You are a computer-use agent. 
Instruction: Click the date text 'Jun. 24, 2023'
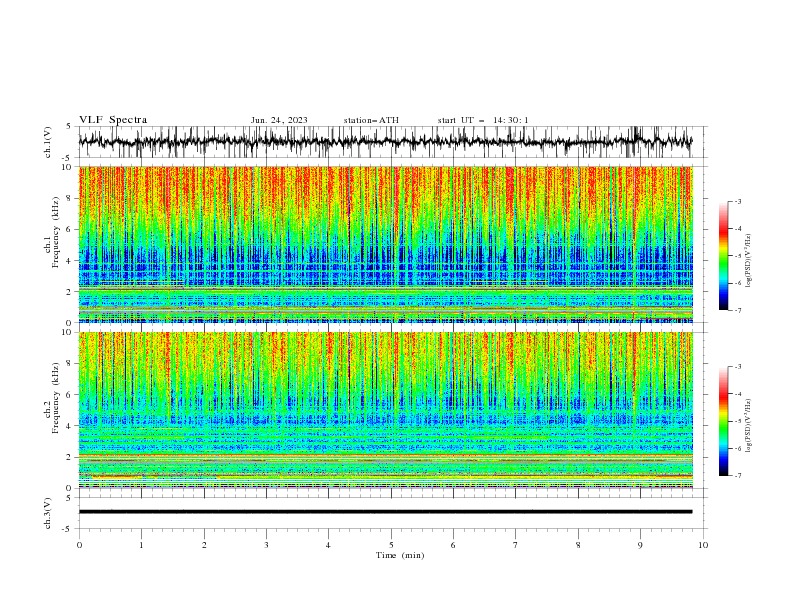[x=279, y=120]
